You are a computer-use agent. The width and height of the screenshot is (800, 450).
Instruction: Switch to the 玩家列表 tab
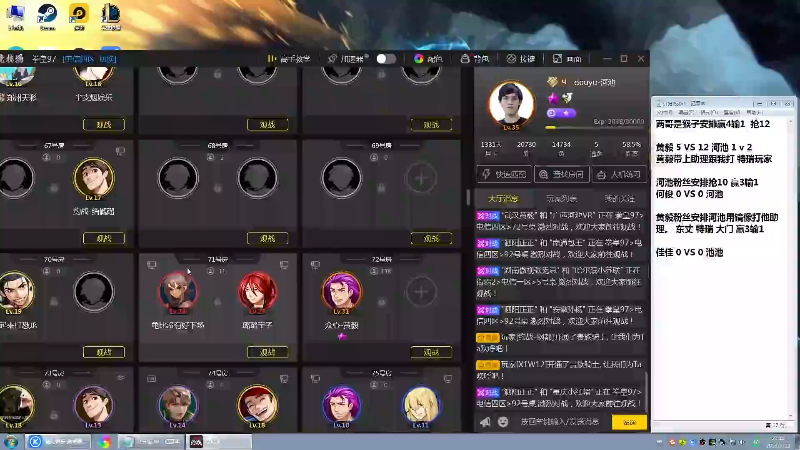[x=561, y=198]
